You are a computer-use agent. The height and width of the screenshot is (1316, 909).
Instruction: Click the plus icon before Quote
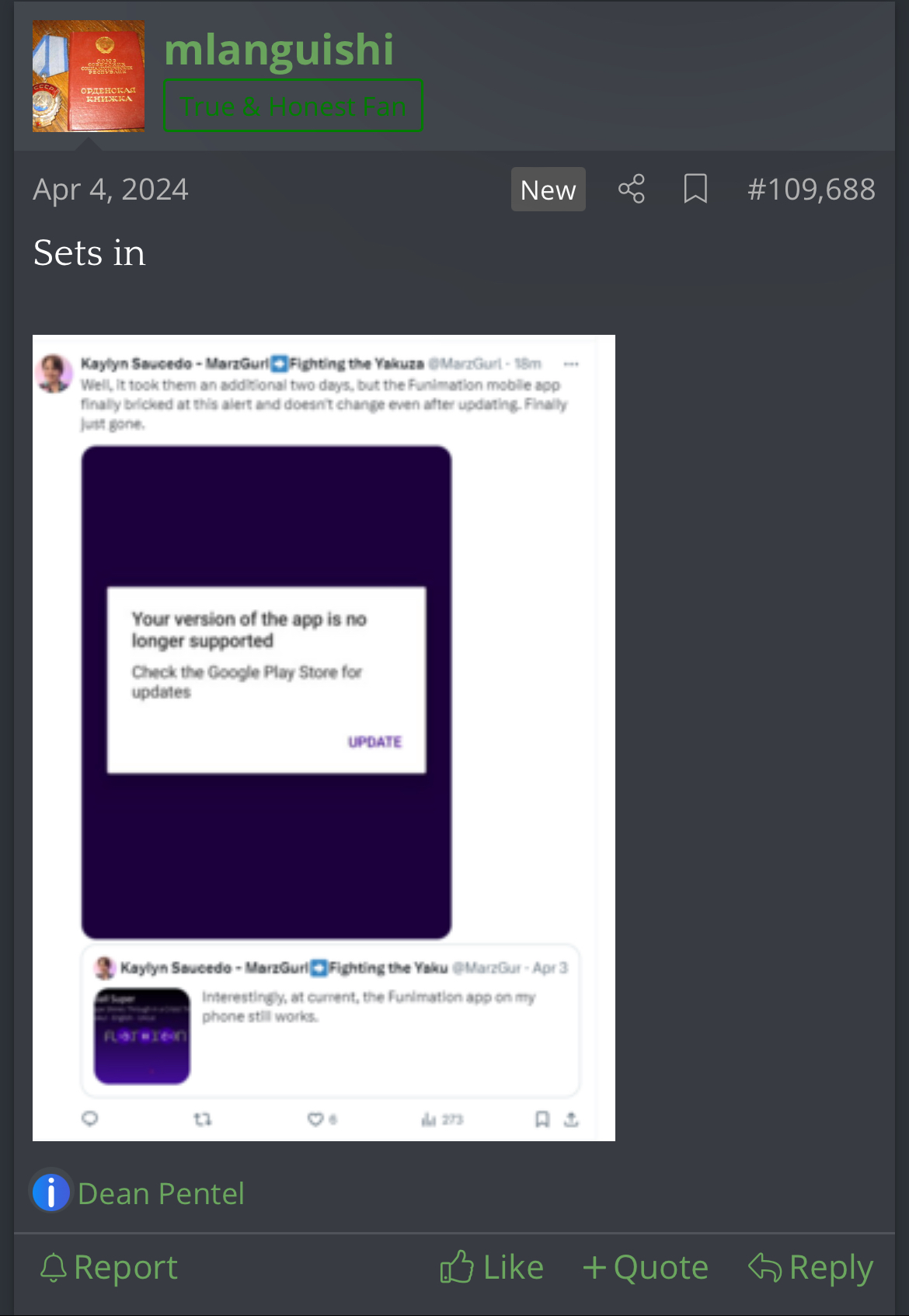[x=594, y=1268]
